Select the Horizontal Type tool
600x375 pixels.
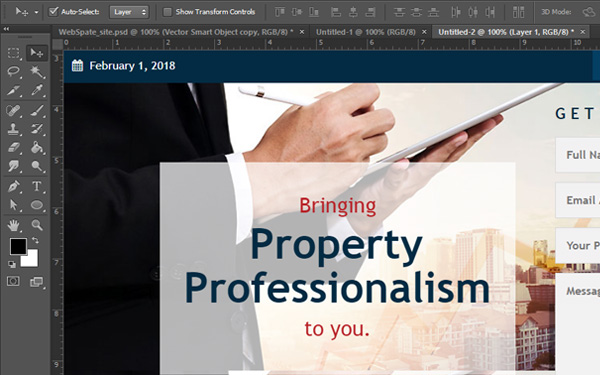pyautogui.click(x=37, y=186)
